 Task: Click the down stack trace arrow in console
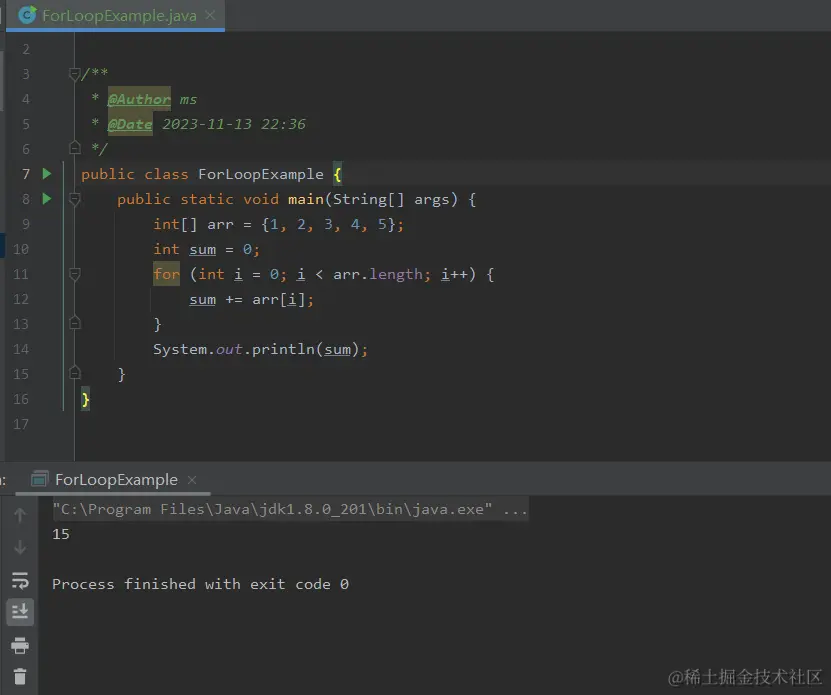(20, 547)
